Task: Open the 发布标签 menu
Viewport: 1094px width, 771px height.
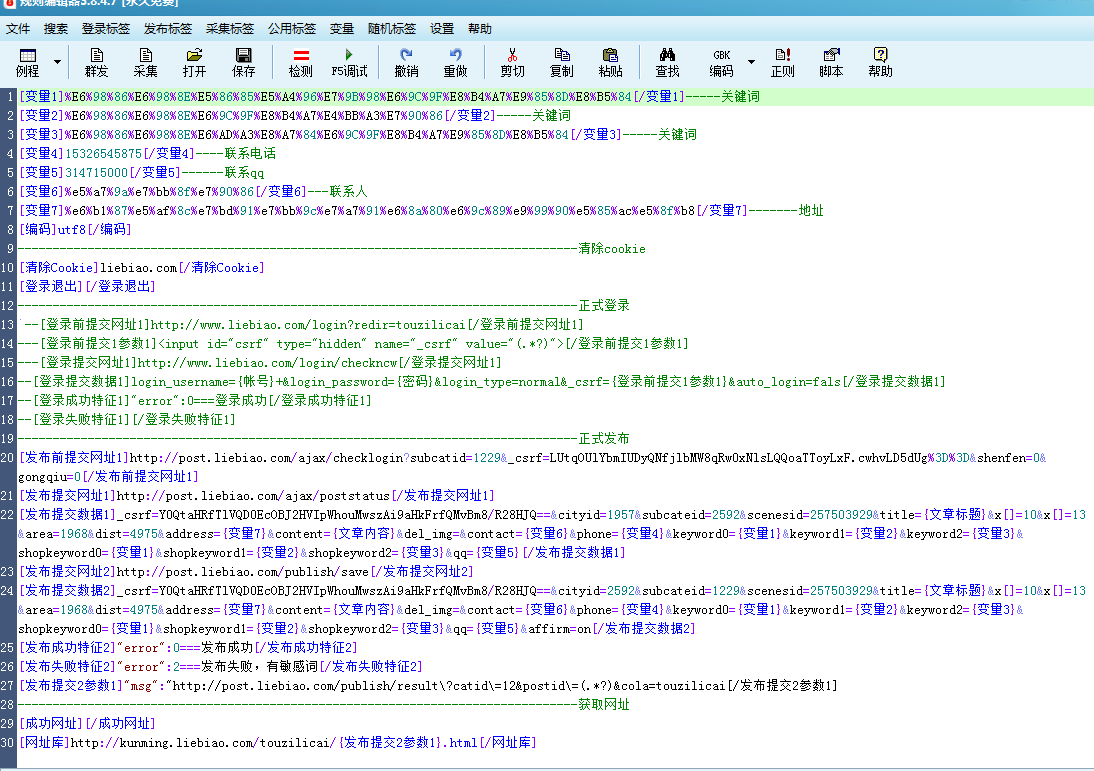Action: tap(168, 29)
